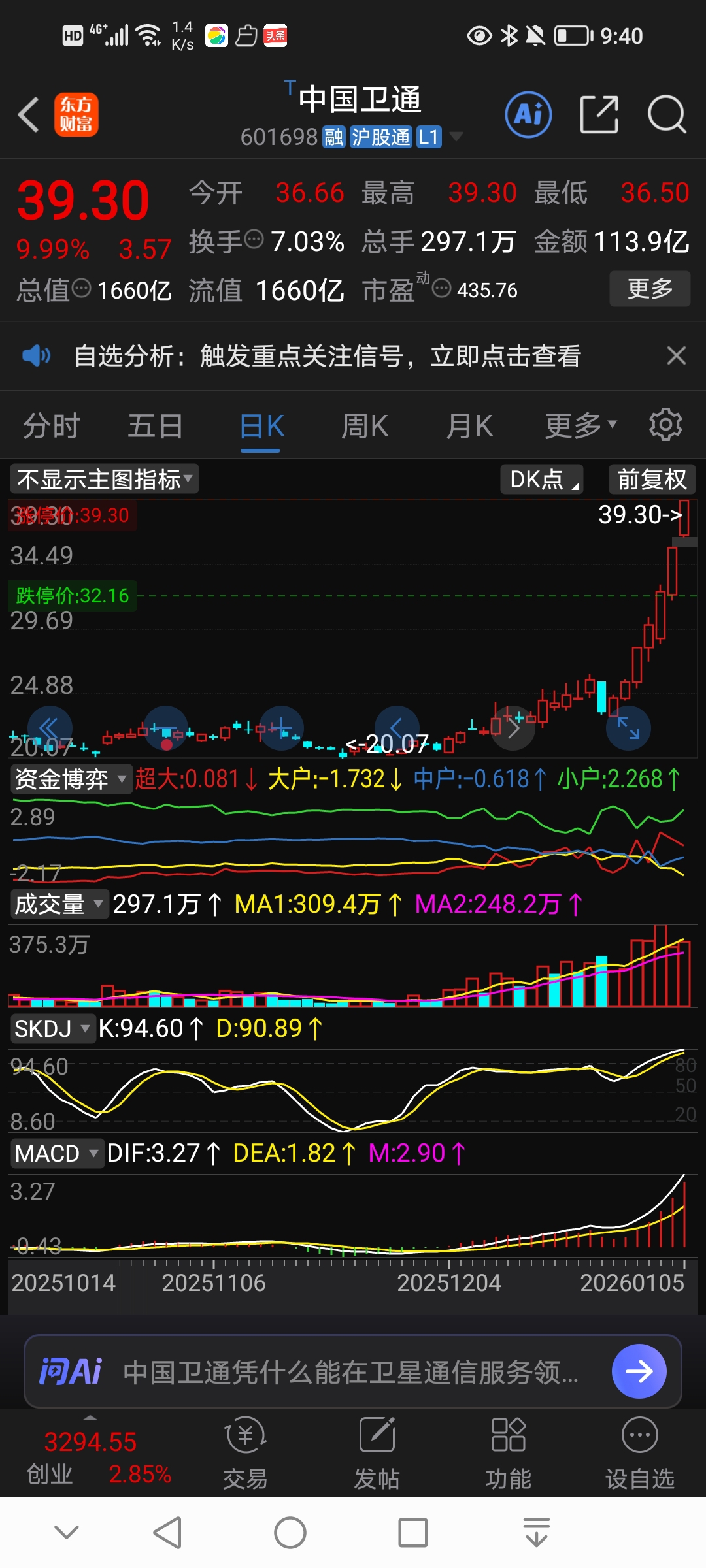Tap 中国卫通 stock title

point(360,99)
